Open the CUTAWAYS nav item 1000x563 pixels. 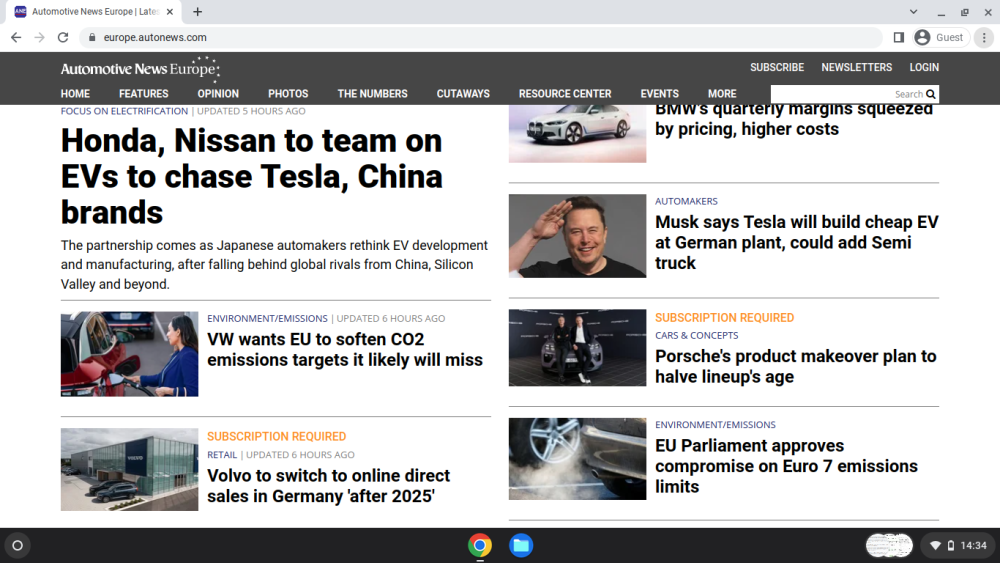pyautogui.click(x=463, y=94)
